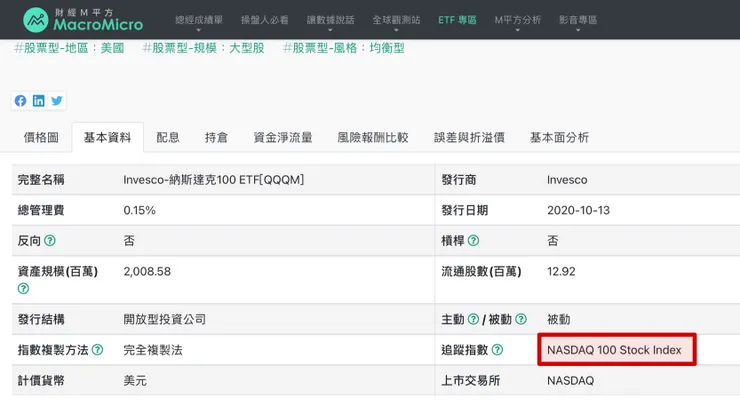Open help icon next to 指數複製方法
The width and height of the screenshot is (740, 407).
(x=97, y=350)
